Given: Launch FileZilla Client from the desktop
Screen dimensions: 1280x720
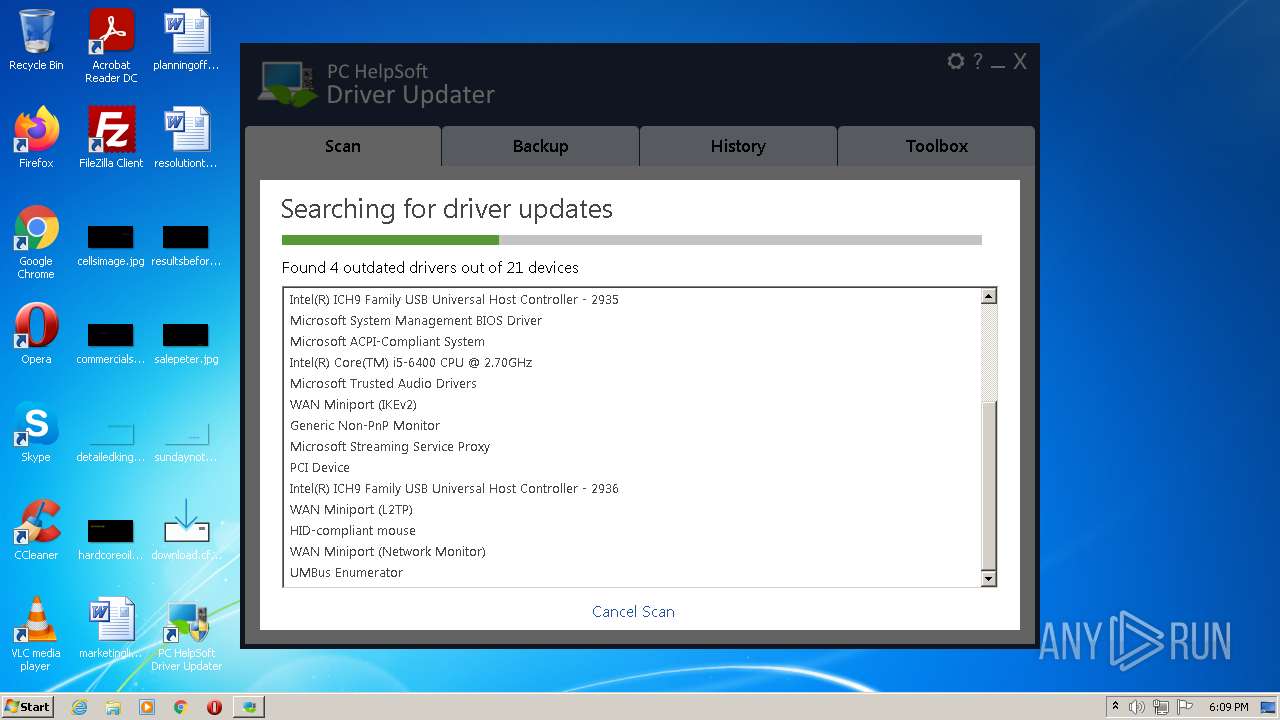Looking at the screenshot, I should (x=111, y=138).
